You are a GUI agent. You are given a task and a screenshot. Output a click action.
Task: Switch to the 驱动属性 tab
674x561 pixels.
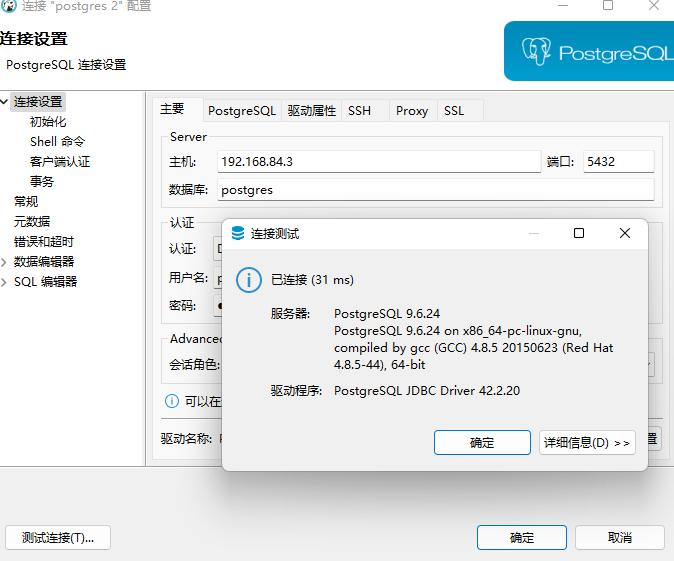click(x=312, y=111)
